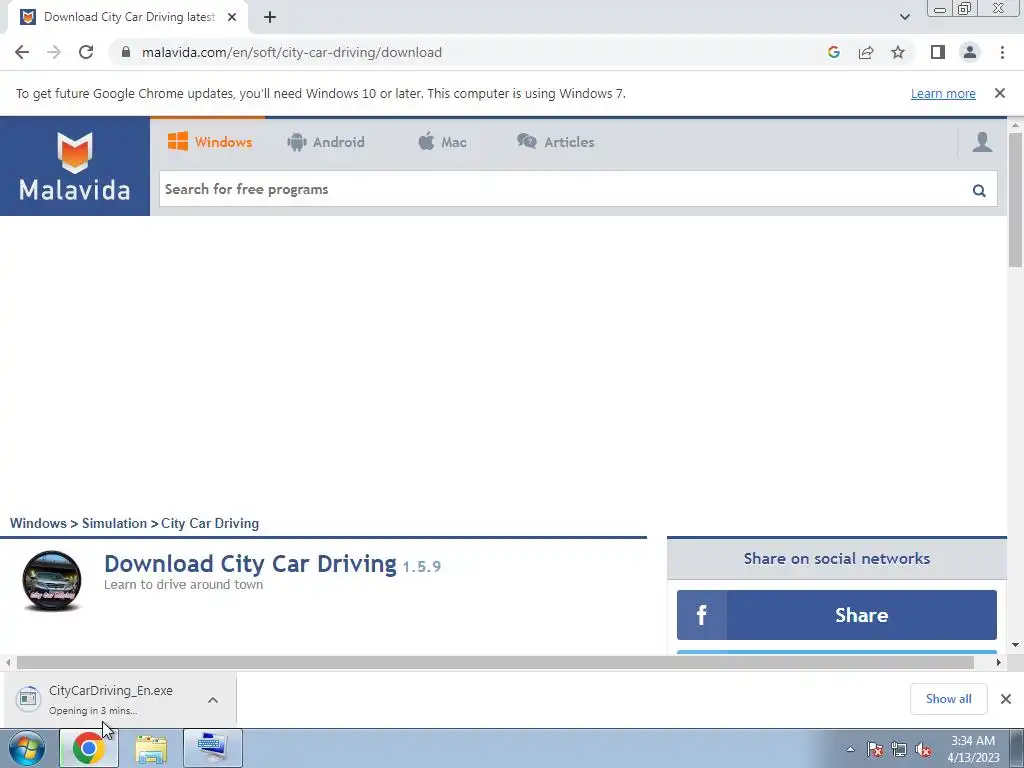Switch to the Mac section
Viewport: 1024px width, 768px height.
tap(442, 142)
